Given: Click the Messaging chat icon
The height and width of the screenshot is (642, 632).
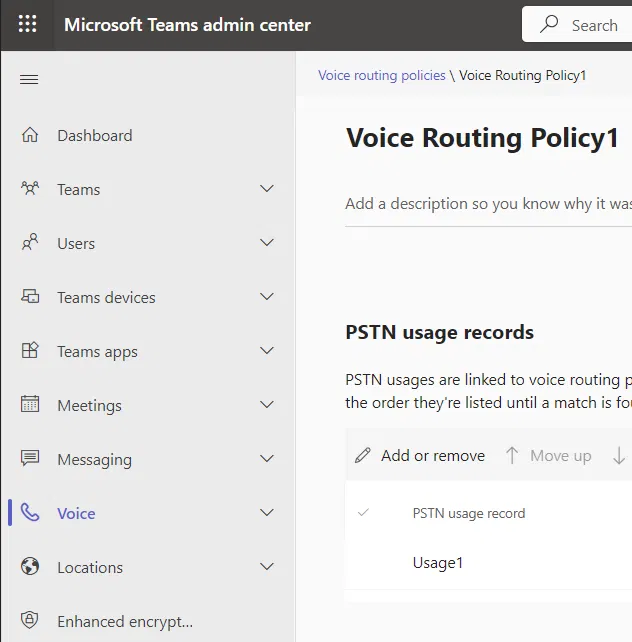Looking at the screenshot, I should point(30,458).
